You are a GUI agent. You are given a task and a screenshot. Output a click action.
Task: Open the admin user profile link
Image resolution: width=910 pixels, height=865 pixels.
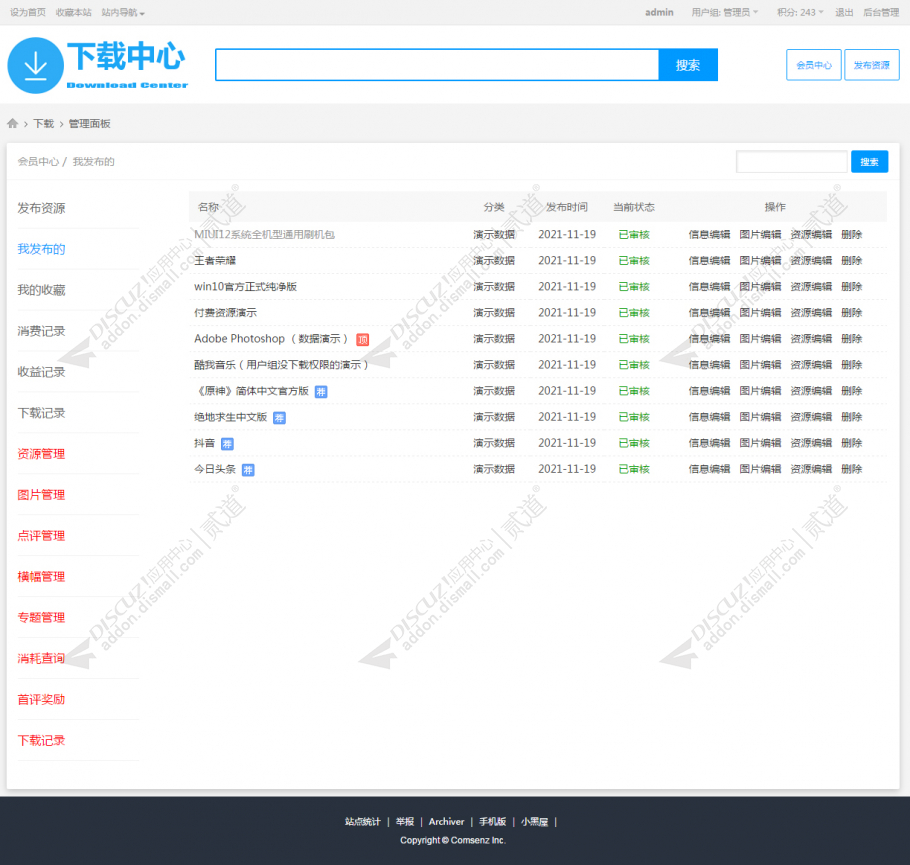(659, 12)
